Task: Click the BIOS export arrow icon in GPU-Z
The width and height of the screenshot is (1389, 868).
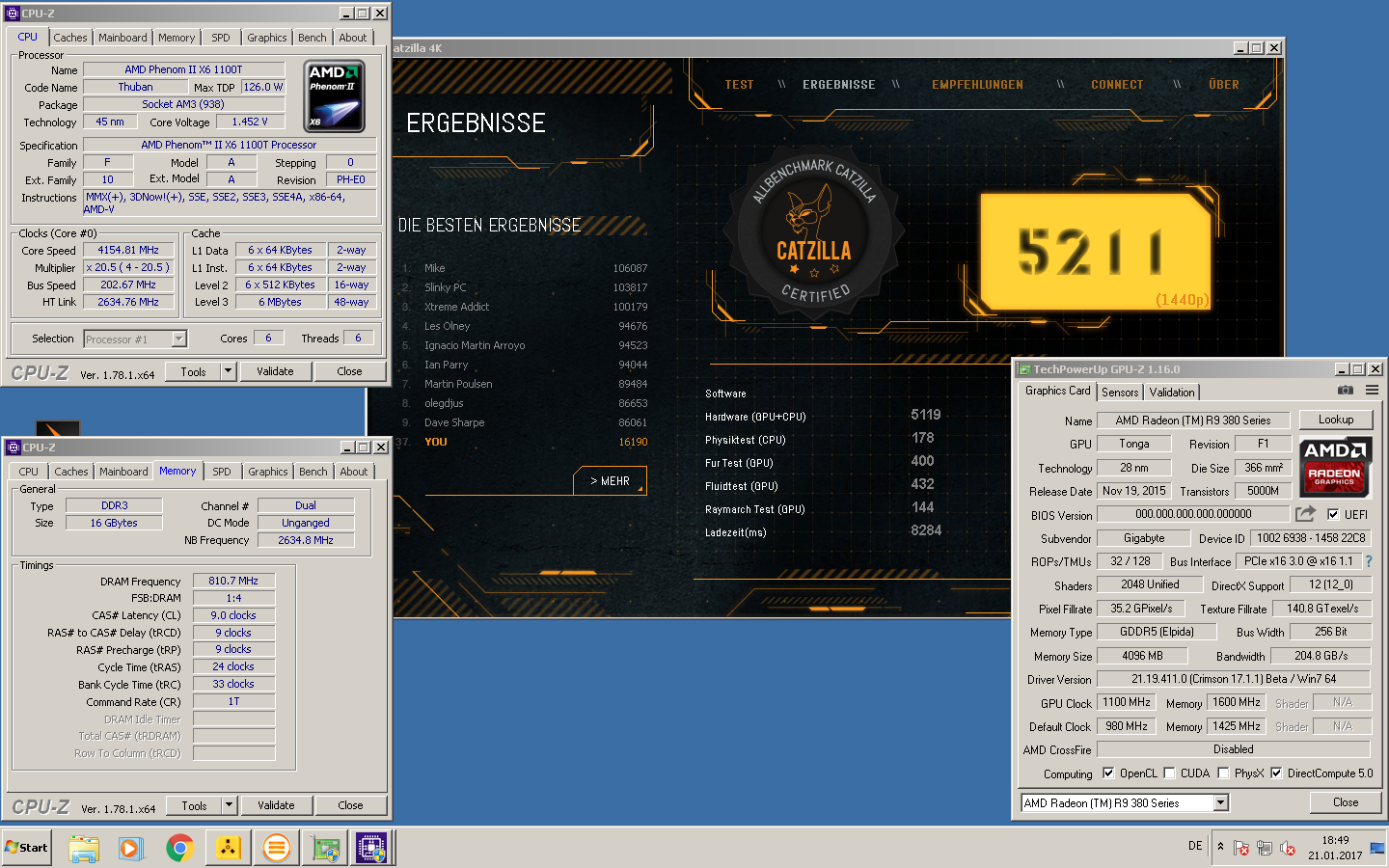Action: click(x=1305, y=514)
